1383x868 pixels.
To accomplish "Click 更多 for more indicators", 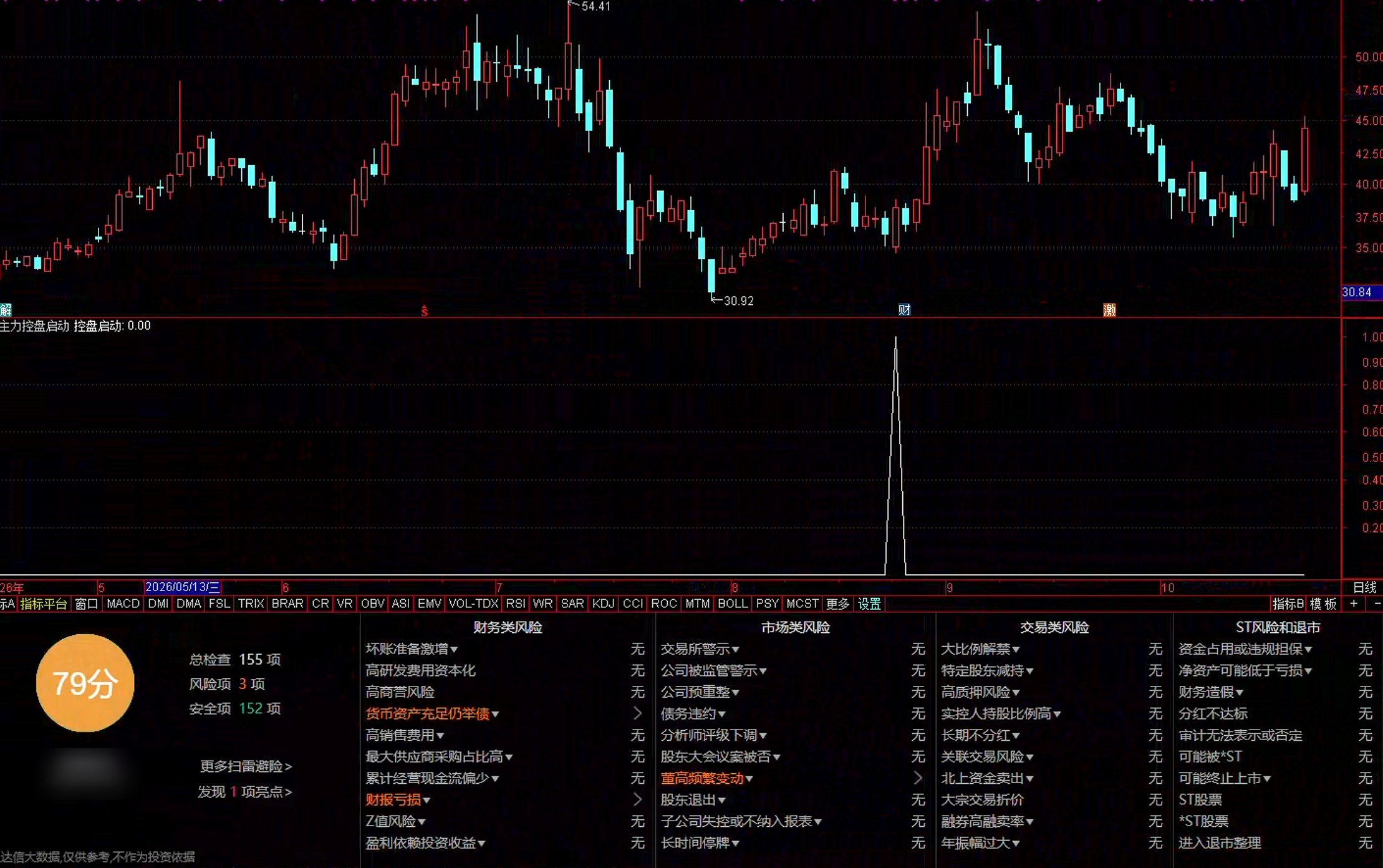I will tap(837, 604).
